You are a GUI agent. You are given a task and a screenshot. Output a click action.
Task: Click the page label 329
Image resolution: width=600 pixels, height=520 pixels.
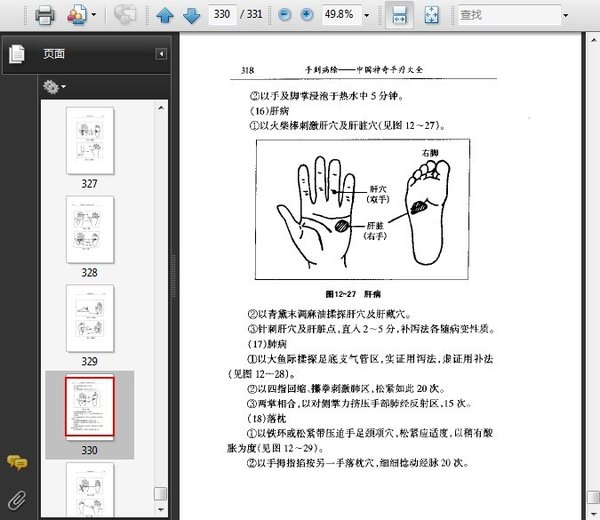point(90,362)
